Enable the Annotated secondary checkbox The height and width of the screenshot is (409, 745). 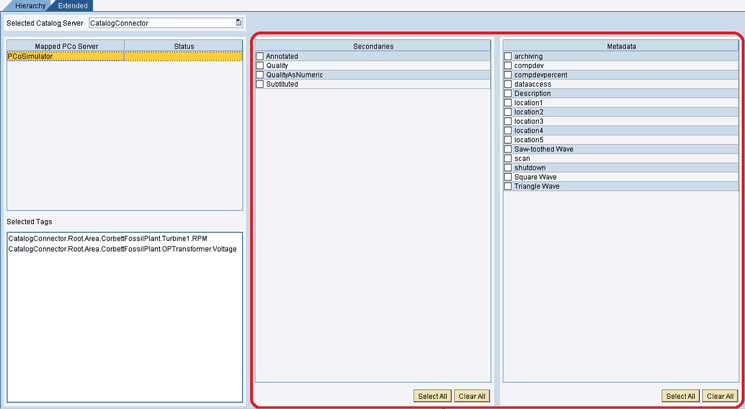[x=260, y=57]
